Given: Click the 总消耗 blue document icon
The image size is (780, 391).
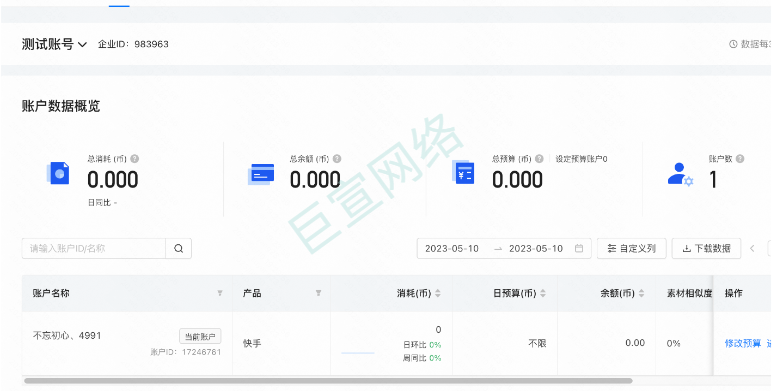Looking at the screenshot, I should pos(58,173).
